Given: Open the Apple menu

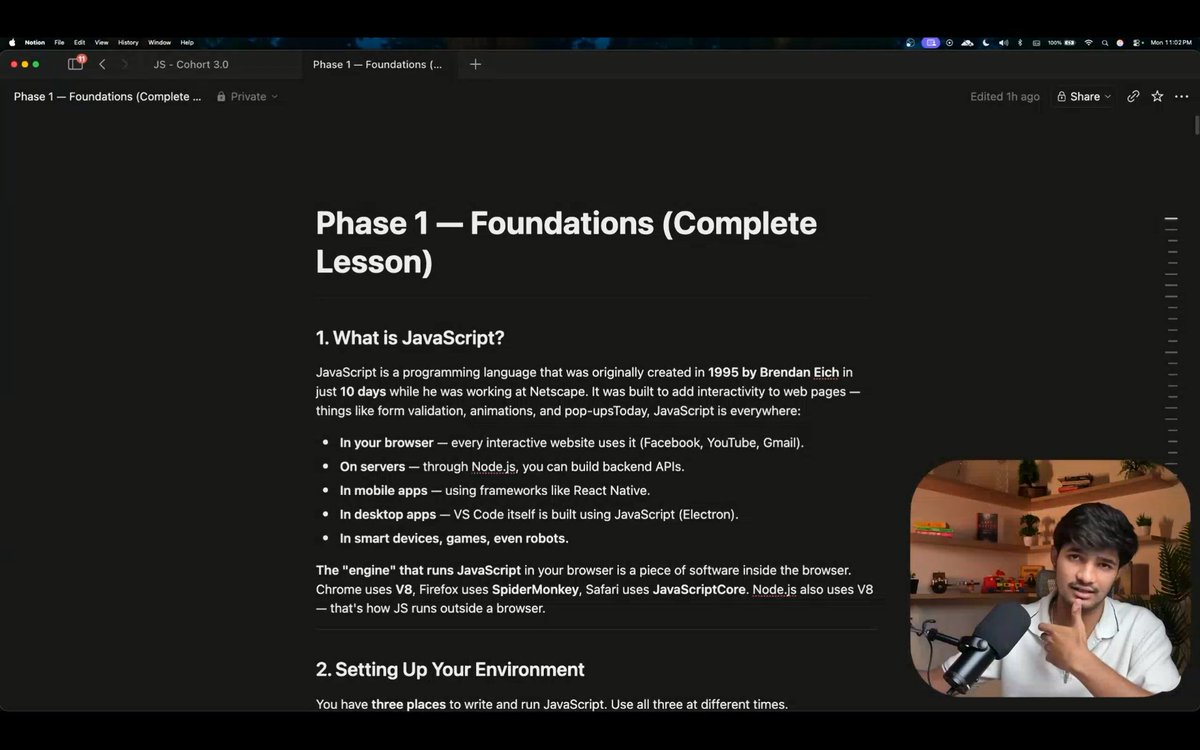Looking at the screenshot, I should pos(13,42).
